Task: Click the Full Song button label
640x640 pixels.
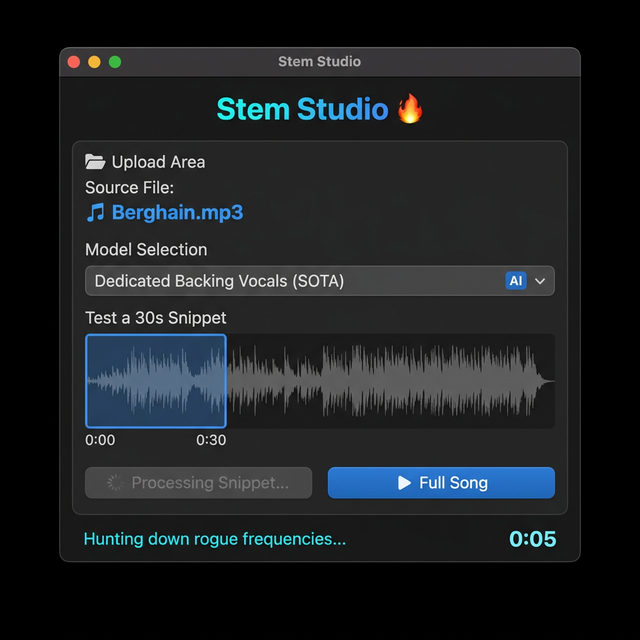Action: tap(453, 483)
